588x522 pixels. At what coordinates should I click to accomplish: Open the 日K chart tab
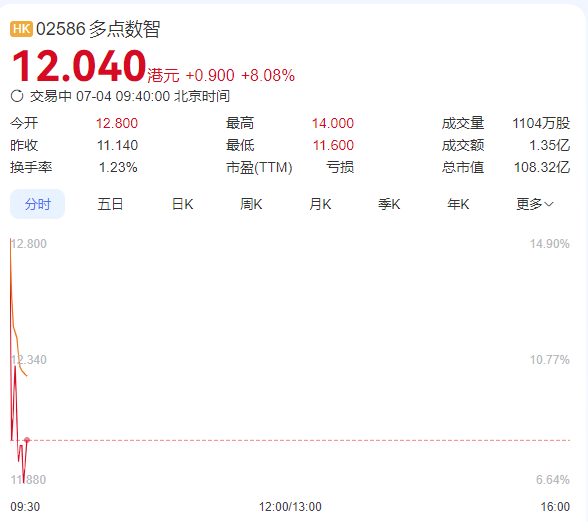[183, 204]
